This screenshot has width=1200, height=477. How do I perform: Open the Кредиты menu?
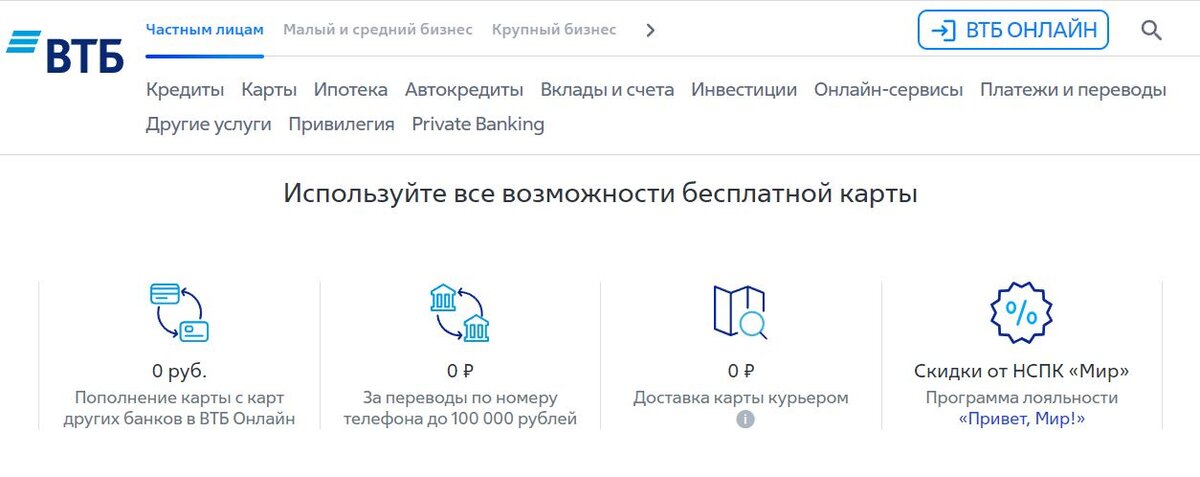coord(185,90)
